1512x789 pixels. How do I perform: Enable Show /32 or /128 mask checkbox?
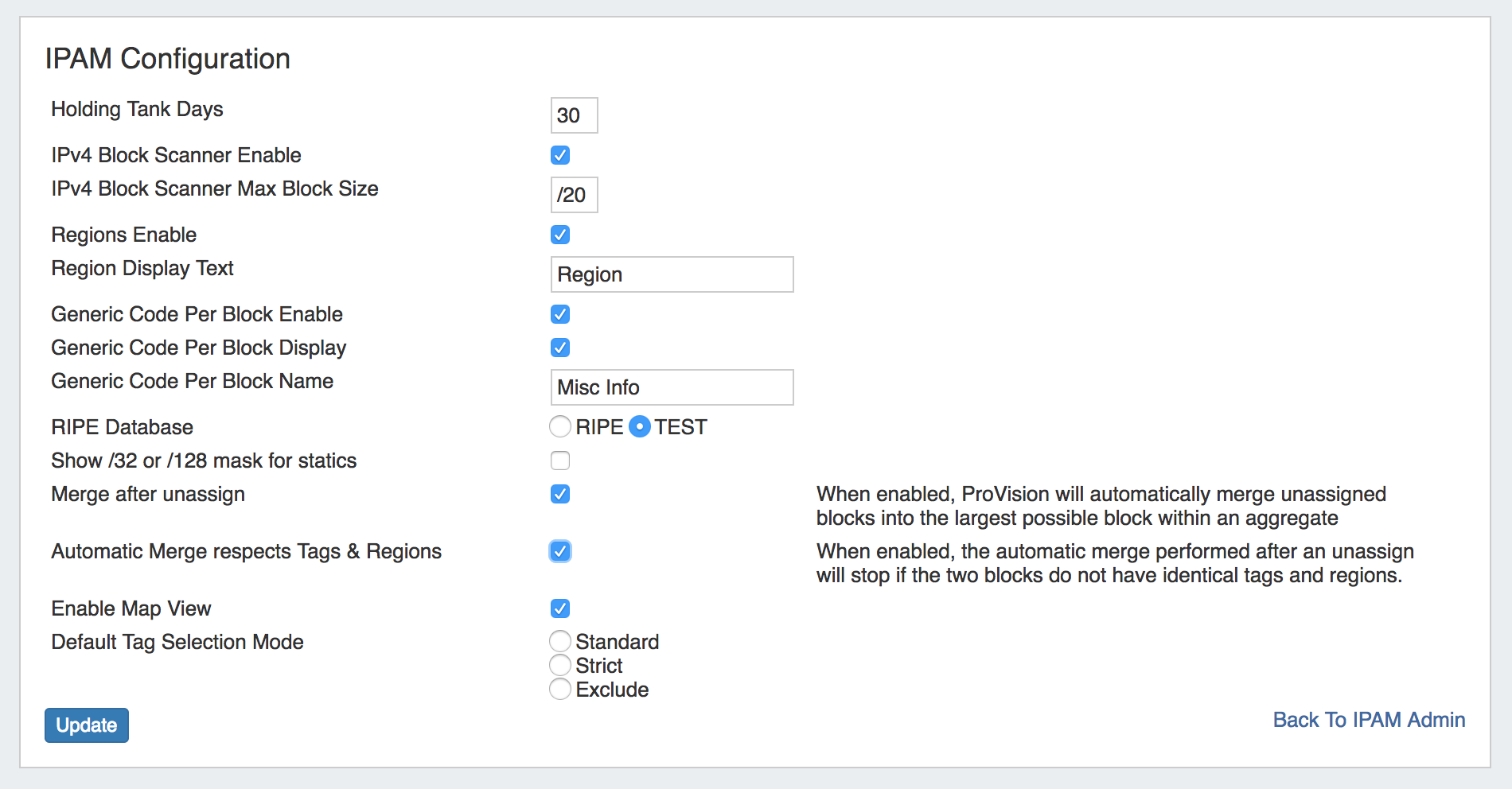coord(560,461)
